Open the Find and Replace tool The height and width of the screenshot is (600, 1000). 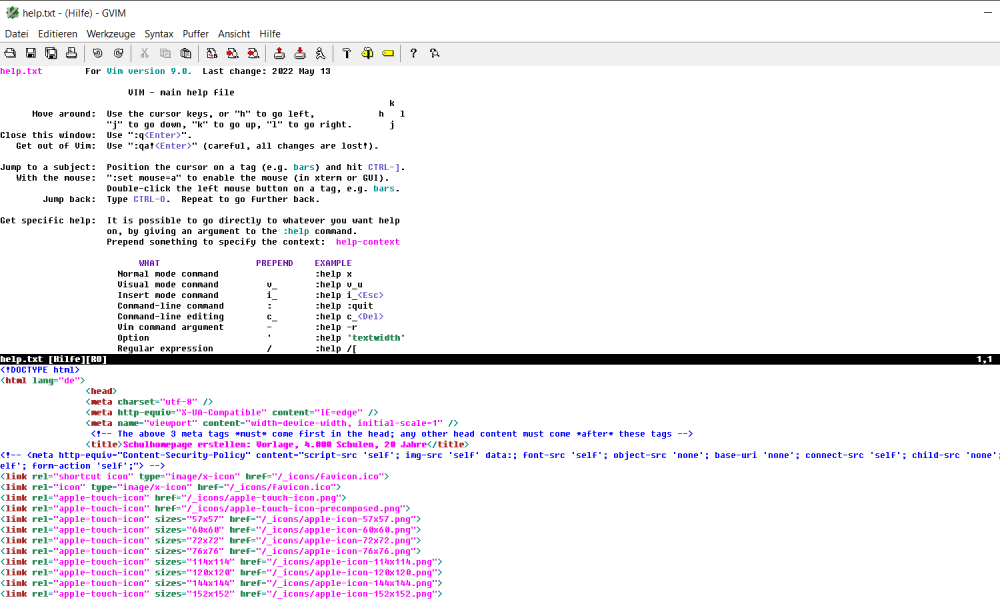pos(212,54)
